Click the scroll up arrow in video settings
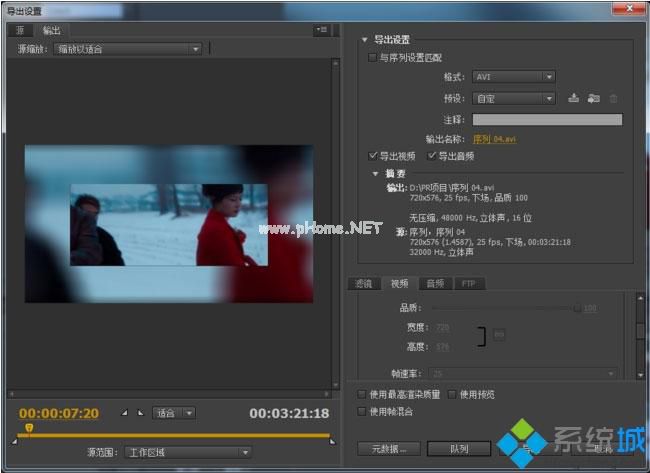This screenshot has width=650, height=473. (640, 298)
